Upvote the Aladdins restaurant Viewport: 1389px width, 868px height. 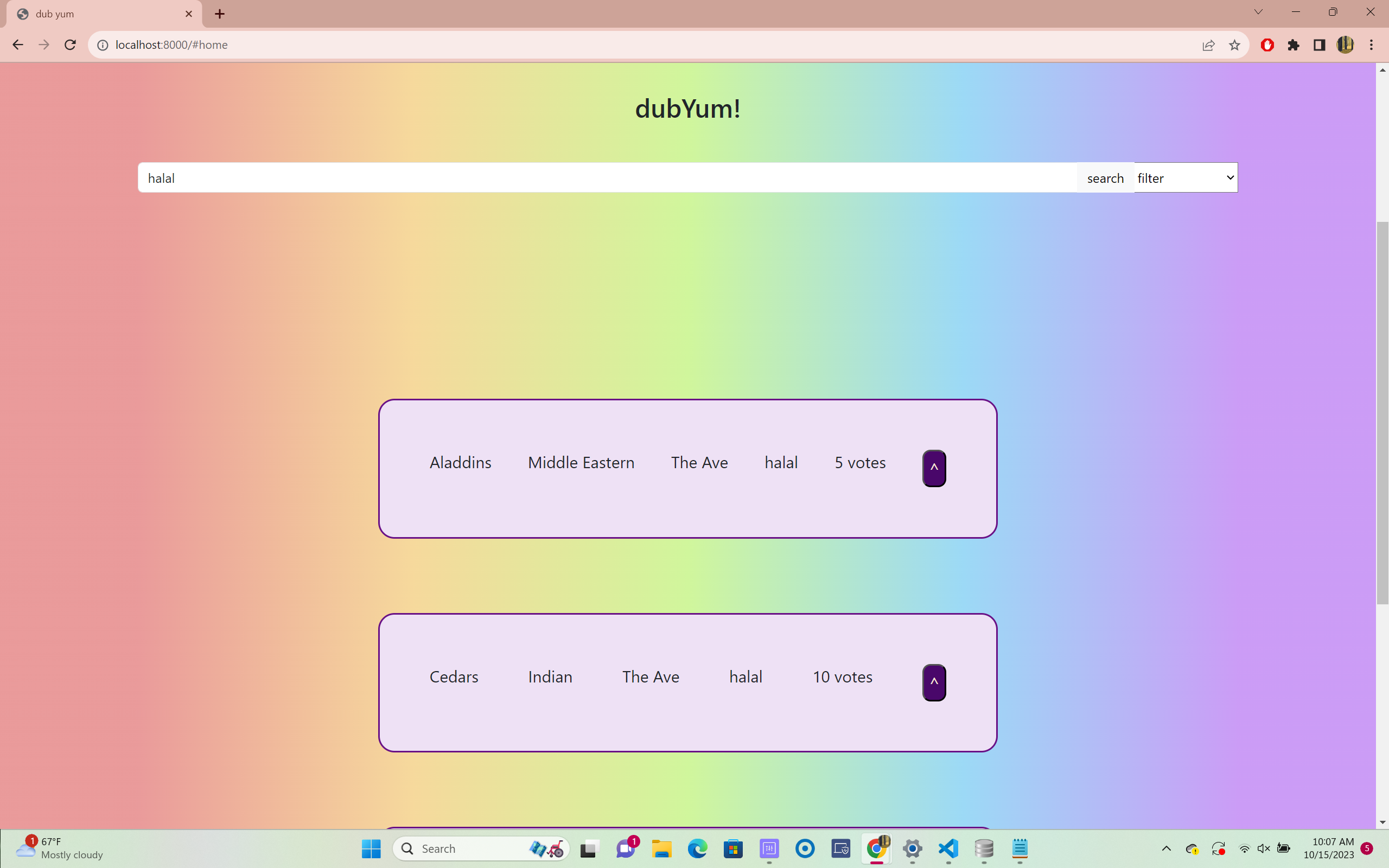coord(934,468)
